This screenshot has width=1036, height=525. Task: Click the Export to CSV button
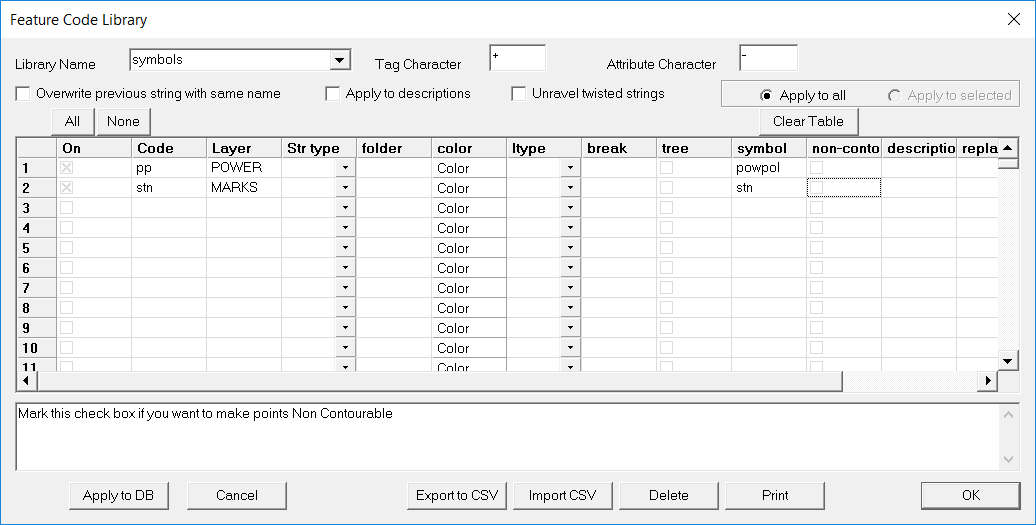457,495
